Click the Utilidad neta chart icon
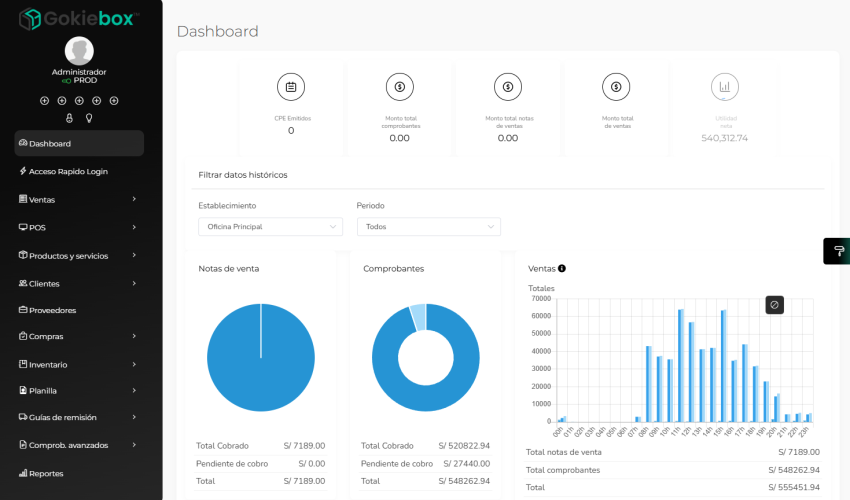 pyautogui.click(x=724, y=87)
